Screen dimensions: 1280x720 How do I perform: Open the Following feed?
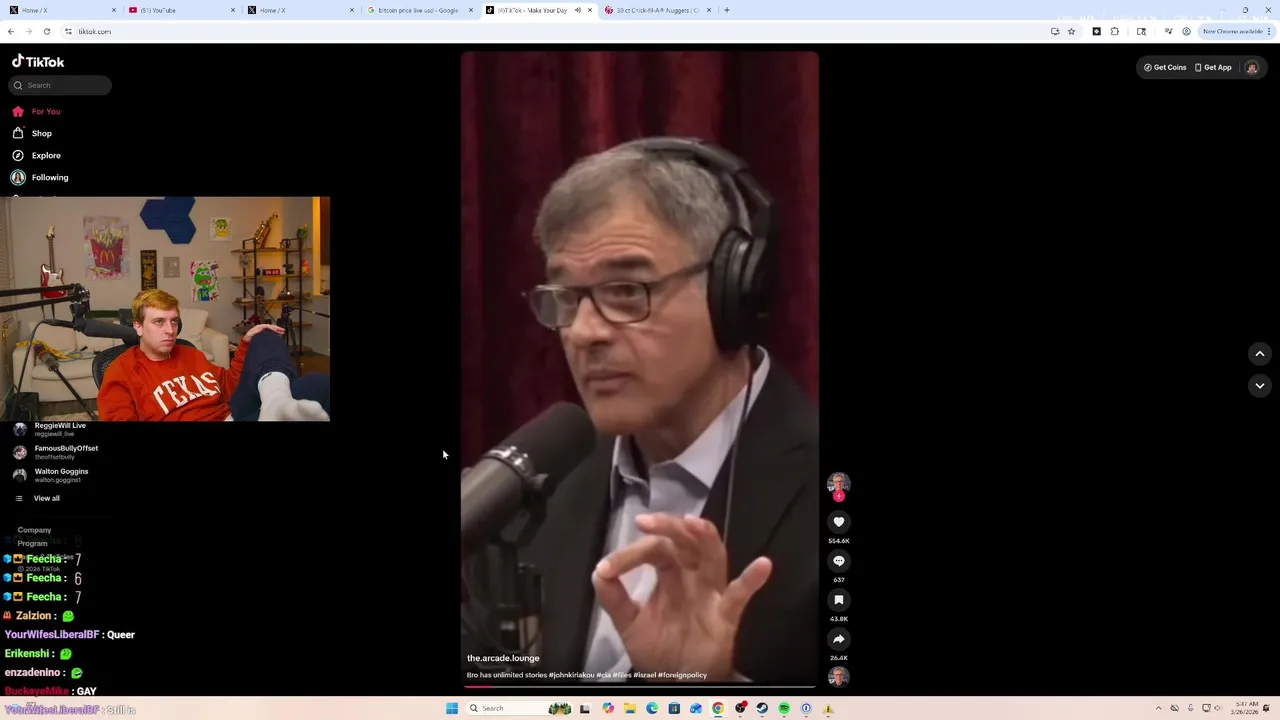[x=40, y=177]
